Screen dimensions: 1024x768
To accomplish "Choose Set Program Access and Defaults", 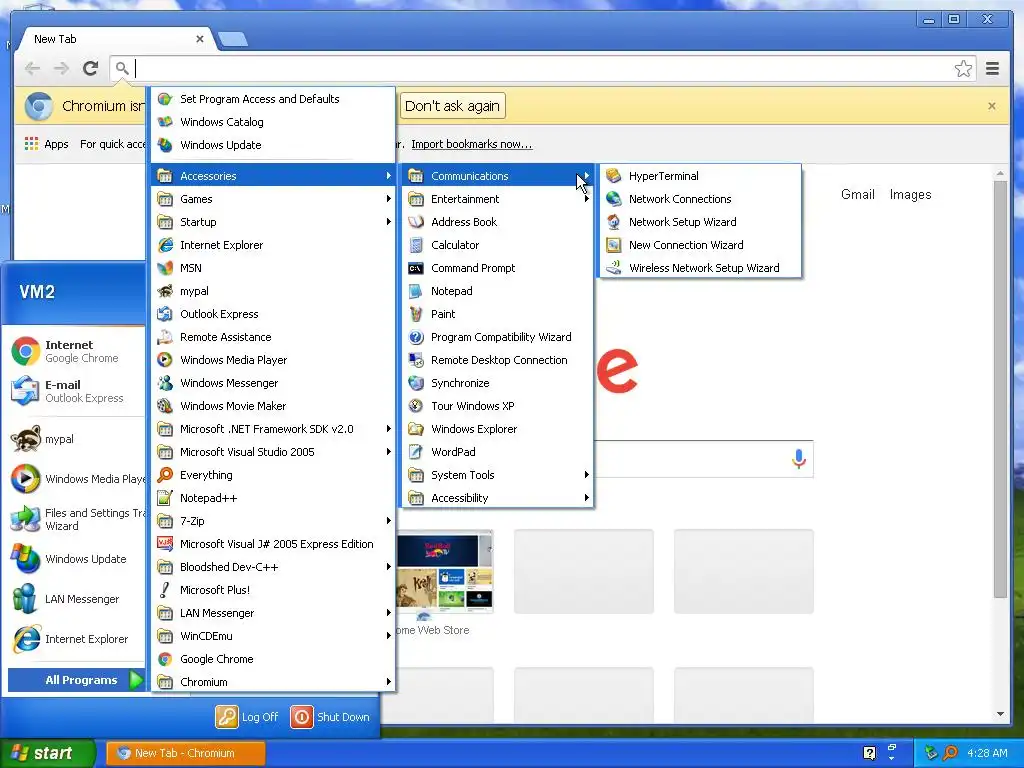I will [273, 99].
